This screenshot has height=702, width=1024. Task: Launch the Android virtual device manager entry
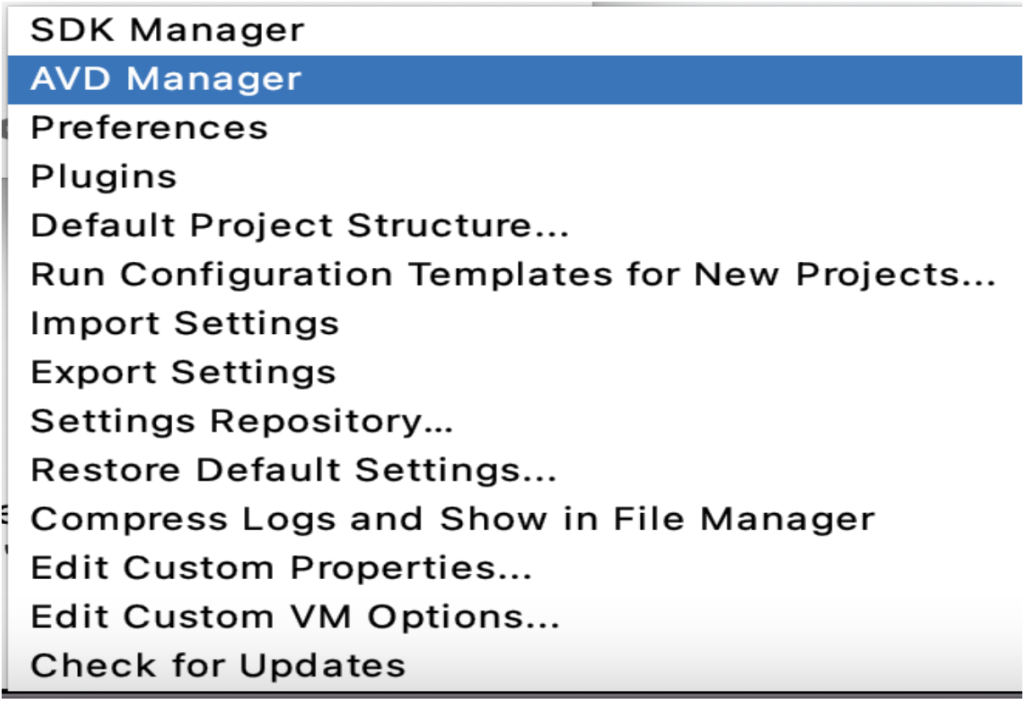click(166, 79)
